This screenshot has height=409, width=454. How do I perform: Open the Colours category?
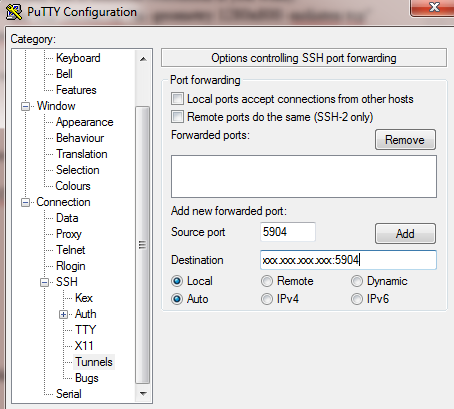coord(73,186)
